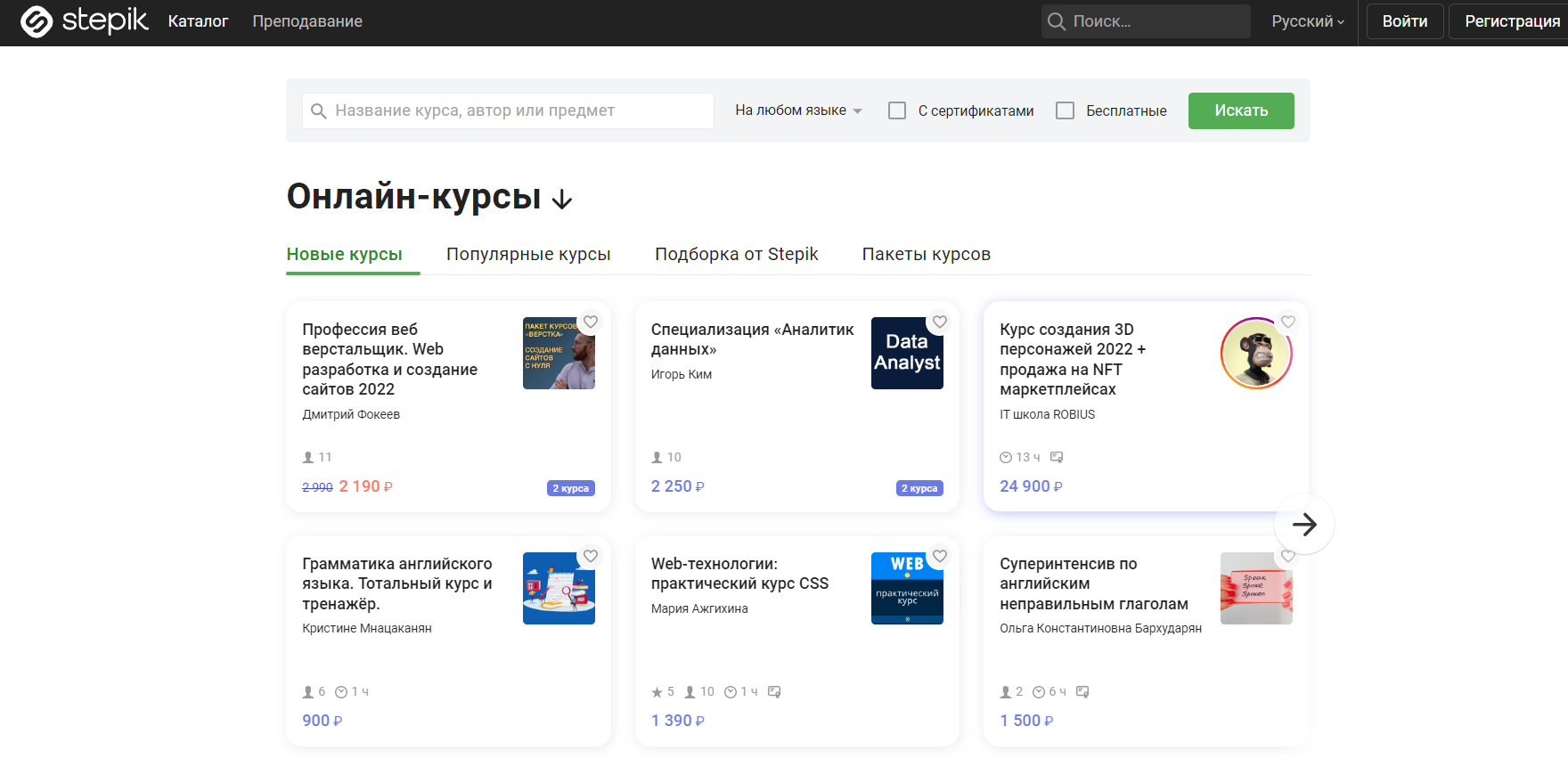The image size is (1568, 767).
Task: Click the 'Войти' button
Action: pyautogui.click(x=1405, y=21)
